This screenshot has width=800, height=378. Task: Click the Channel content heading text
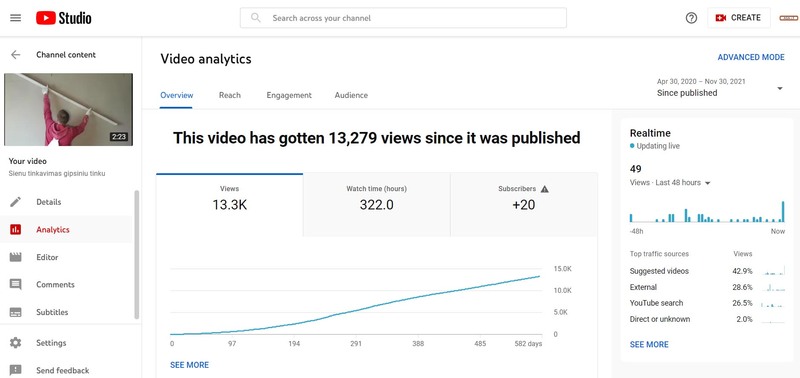click(x=66, y=55)
